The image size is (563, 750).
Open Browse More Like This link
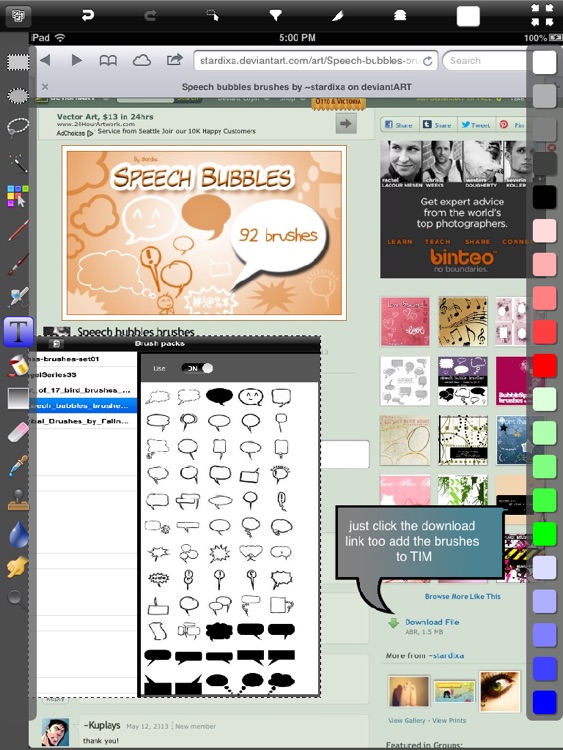463,596
